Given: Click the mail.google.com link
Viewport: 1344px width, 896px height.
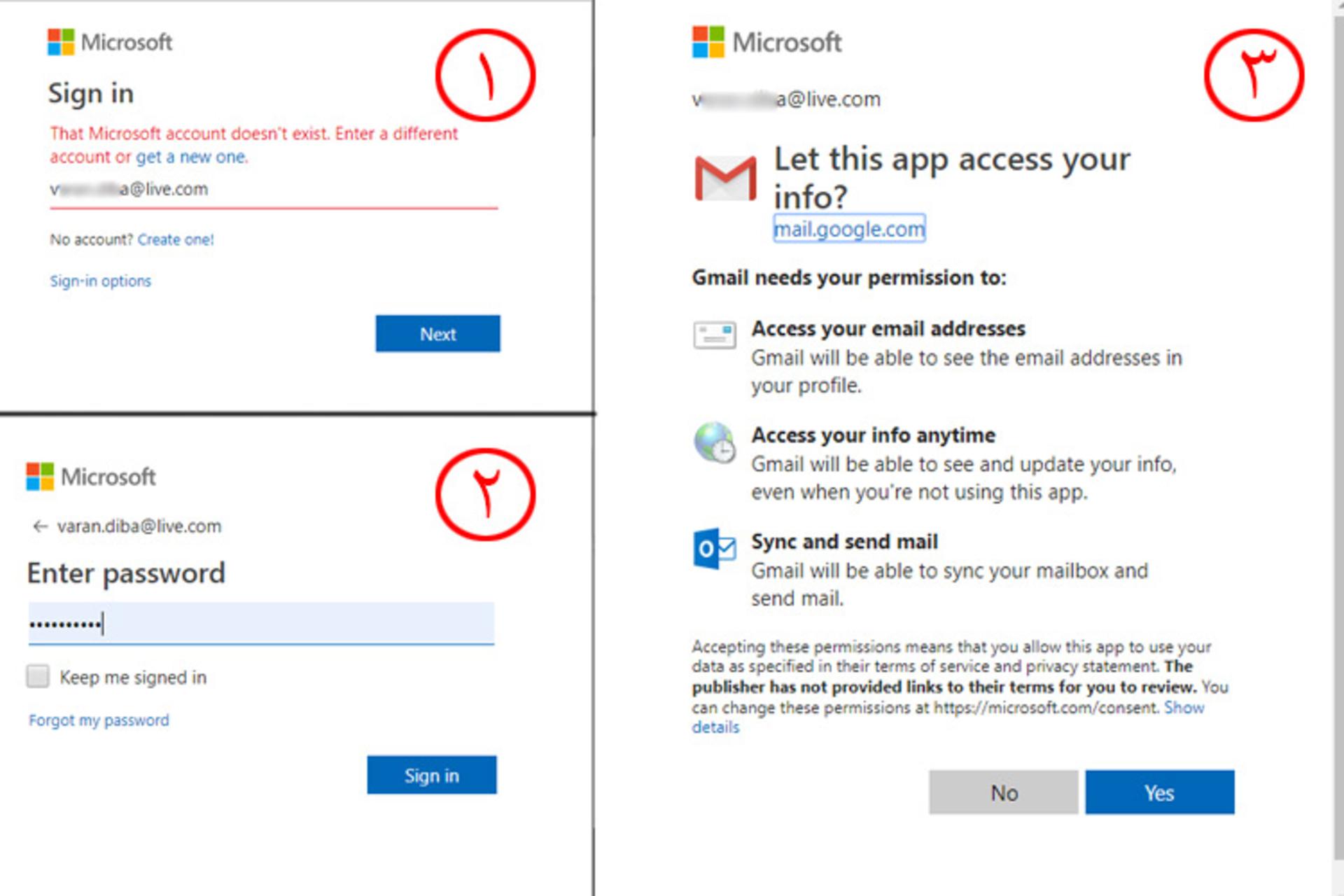Looking at the screenshot, I should [x=849, y=229].
